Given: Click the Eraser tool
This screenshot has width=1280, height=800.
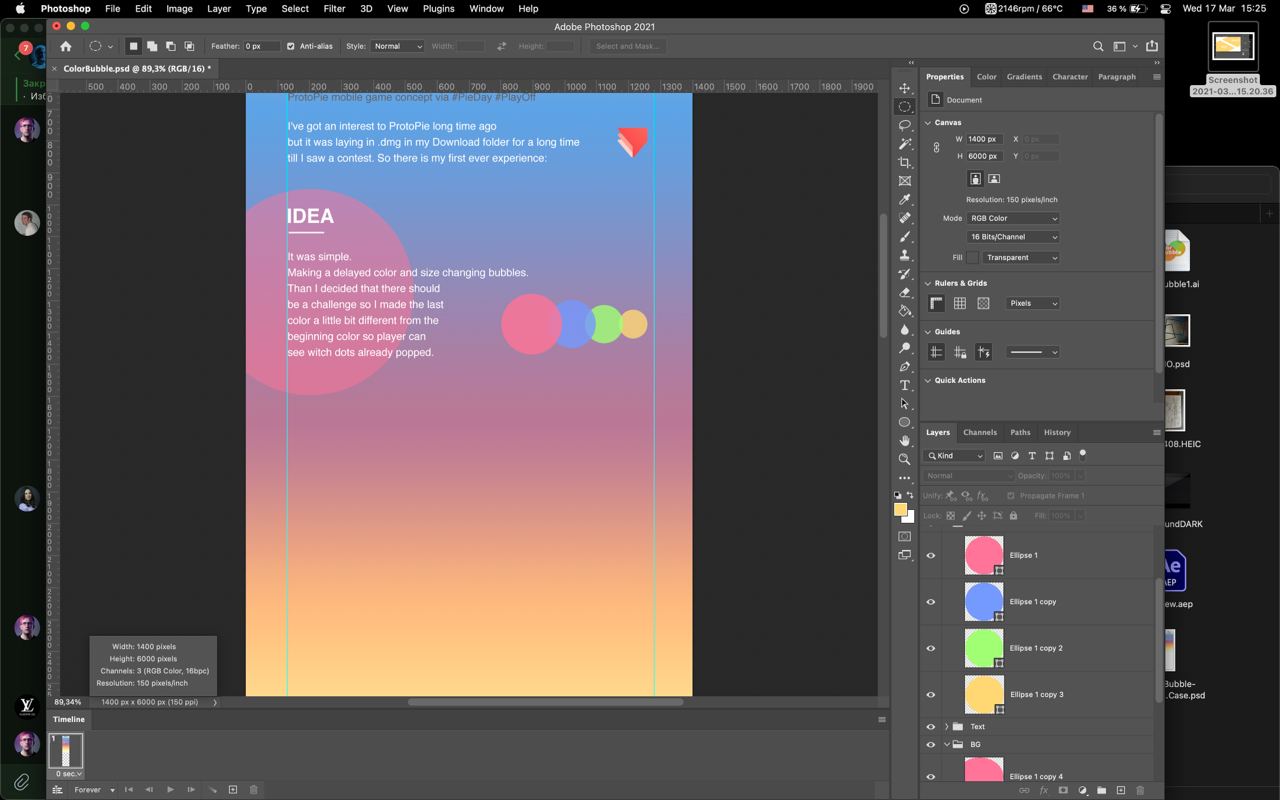Looking at the screenshot, I should 904,292.
